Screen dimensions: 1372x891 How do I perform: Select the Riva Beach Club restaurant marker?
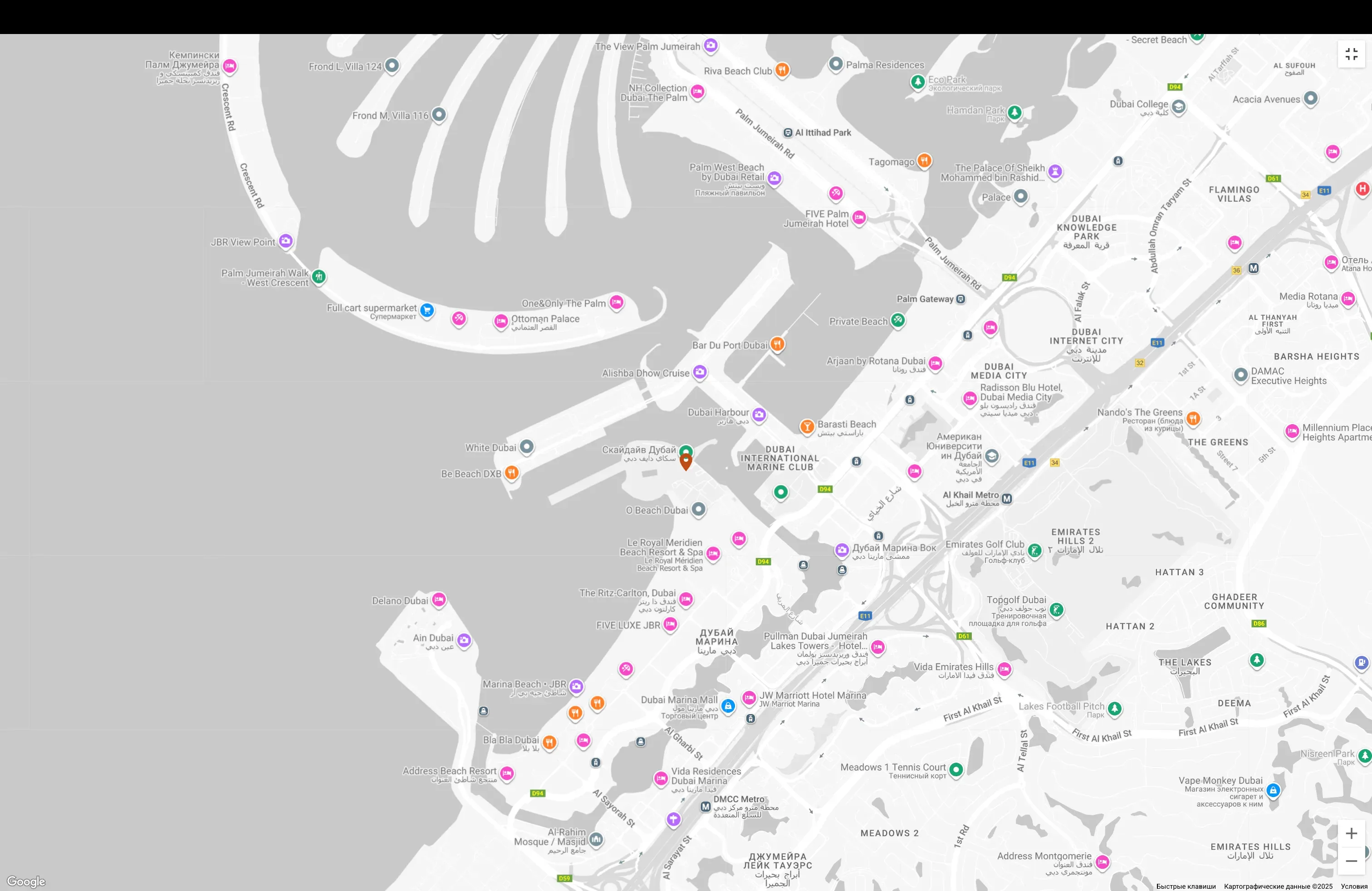tap(782, 70)
